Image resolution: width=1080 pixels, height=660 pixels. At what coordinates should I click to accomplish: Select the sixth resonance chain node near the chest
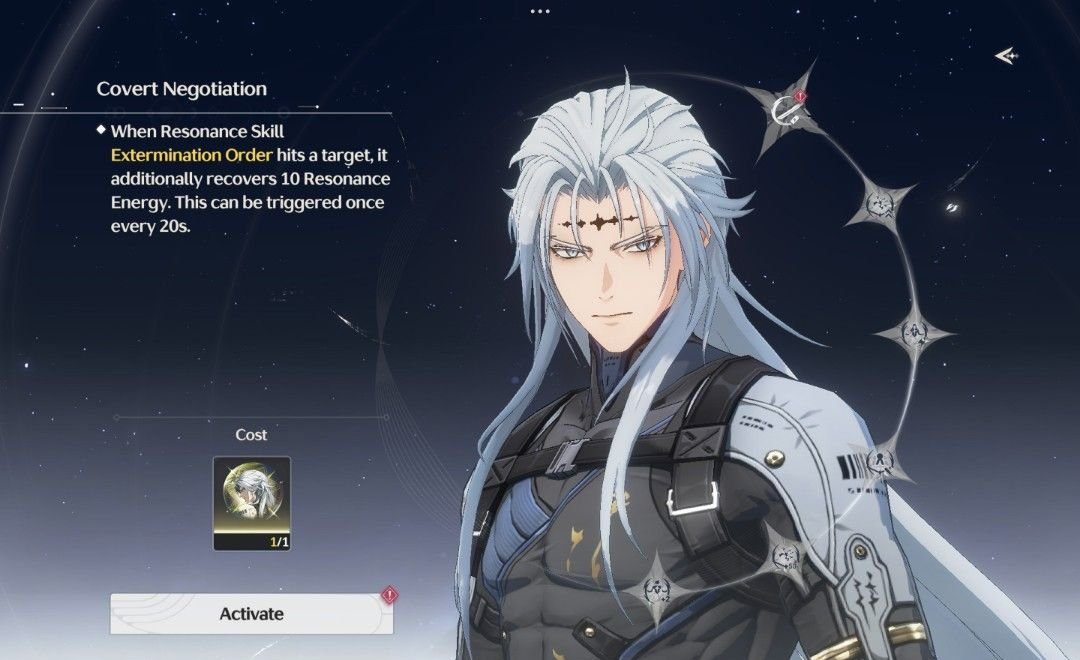(657, 590)
